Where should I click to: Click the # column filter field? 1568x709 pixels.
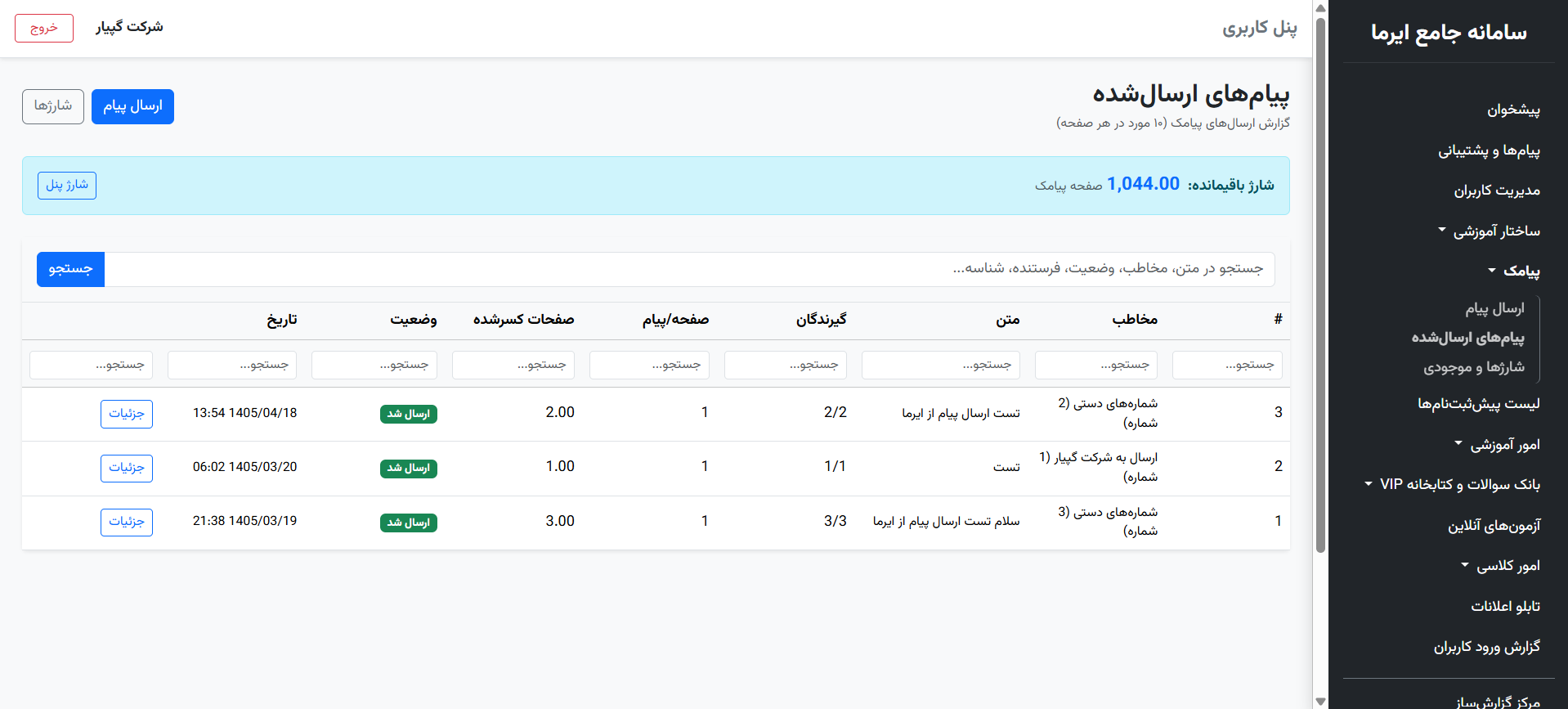point(1227,365)
